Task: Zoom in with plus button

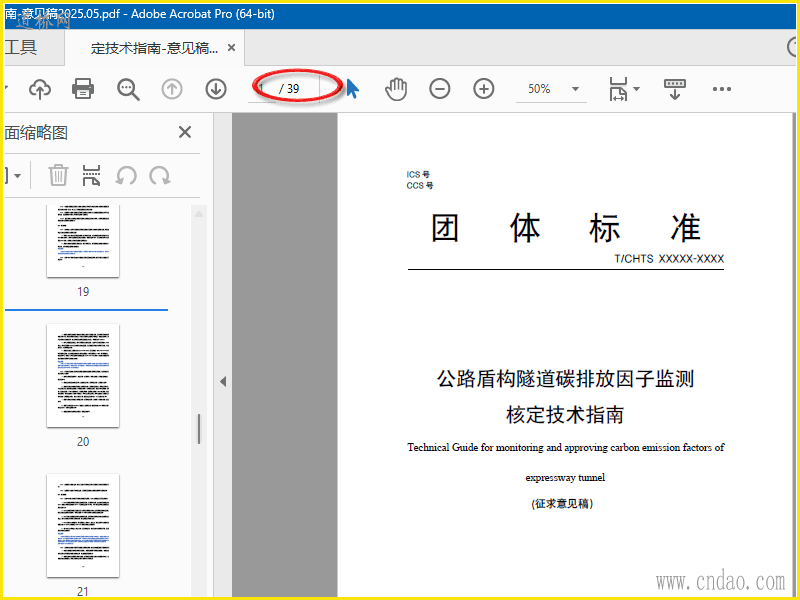Action: coord(484,89)
